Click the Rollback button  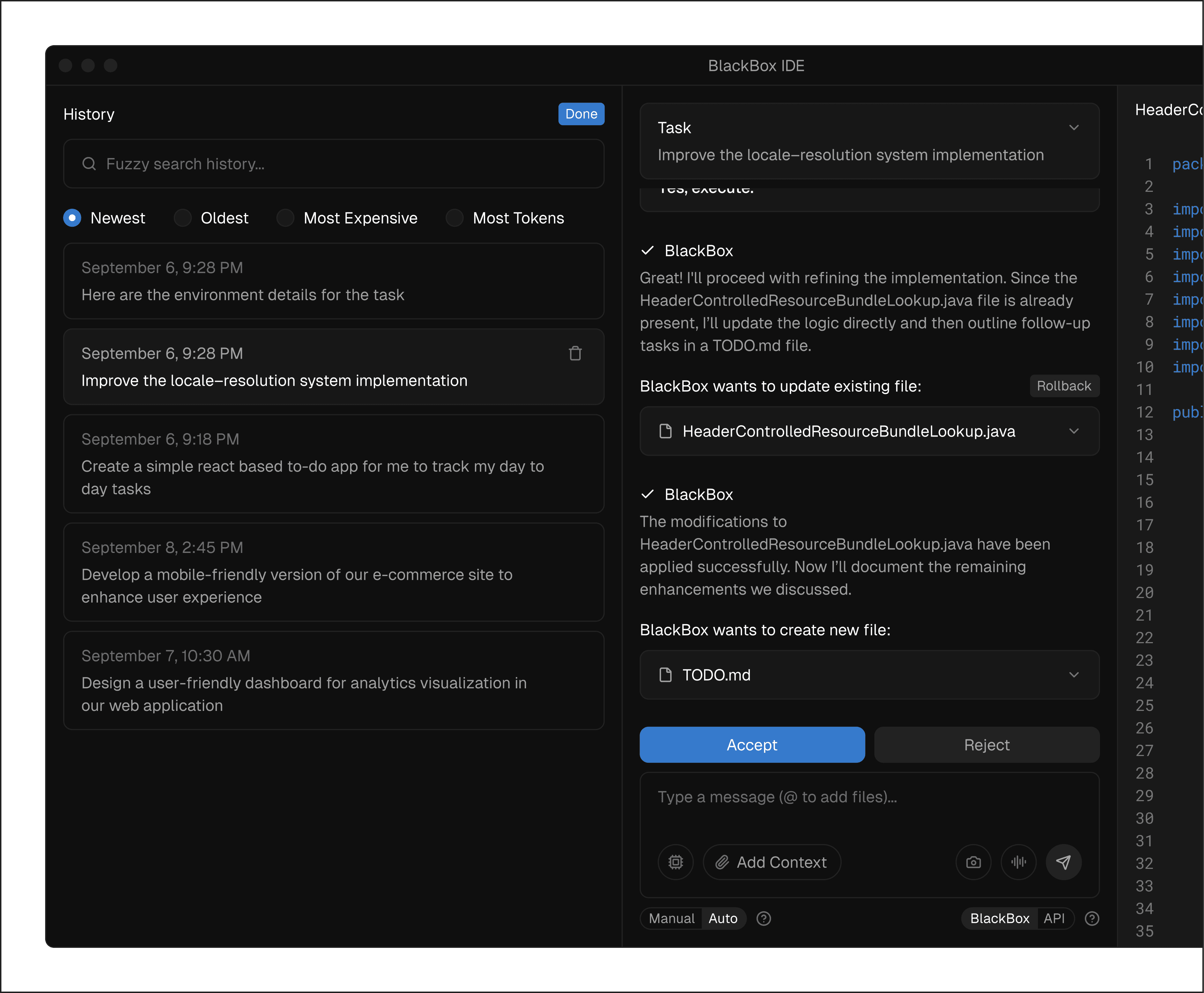coord(1063,386)
